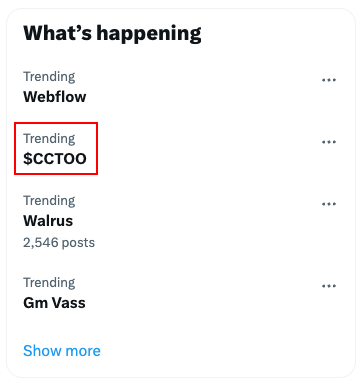Open more options for Gm Vass trend

pos(329,286)
